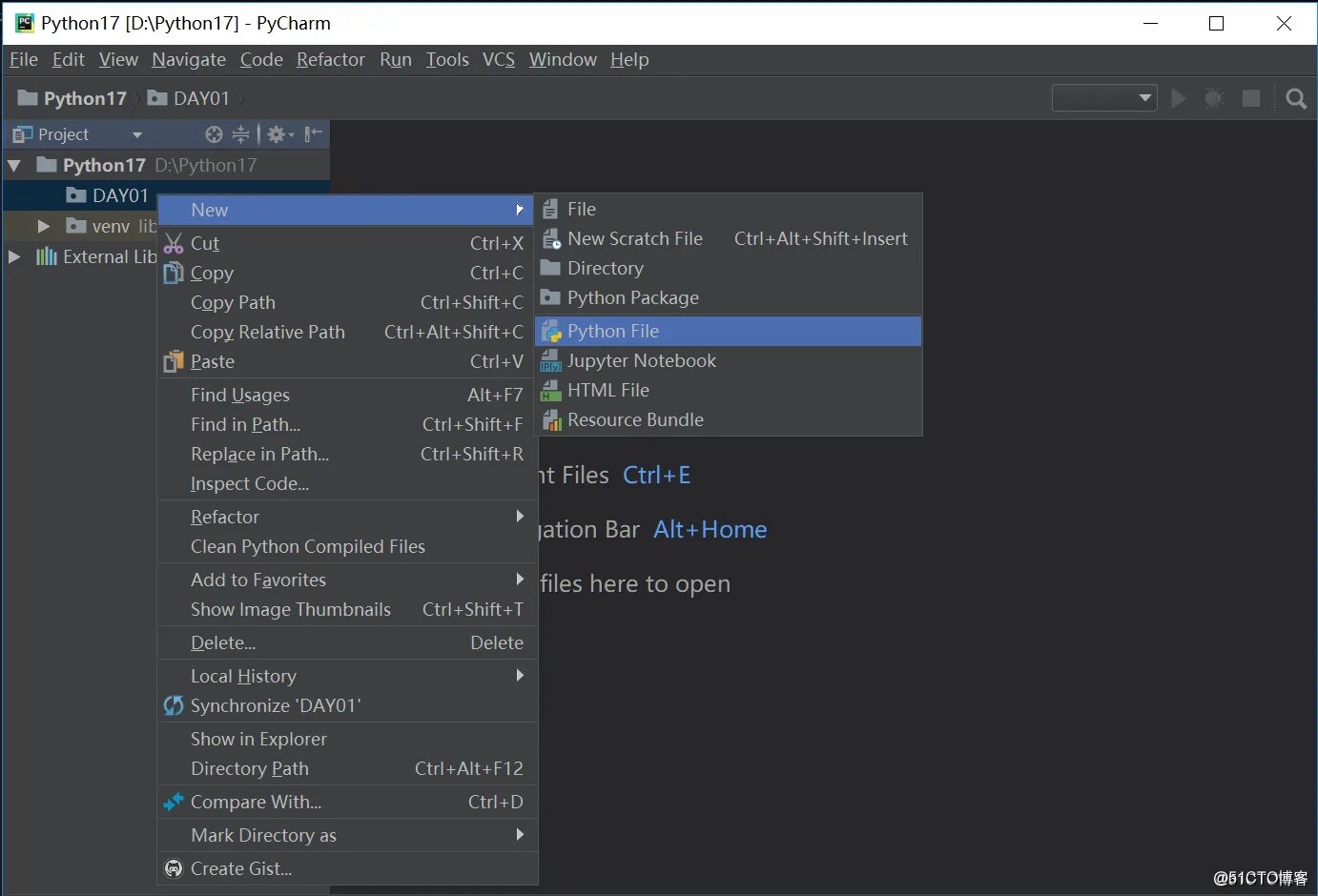Select Python File from the New submenu

coord(613,331)
